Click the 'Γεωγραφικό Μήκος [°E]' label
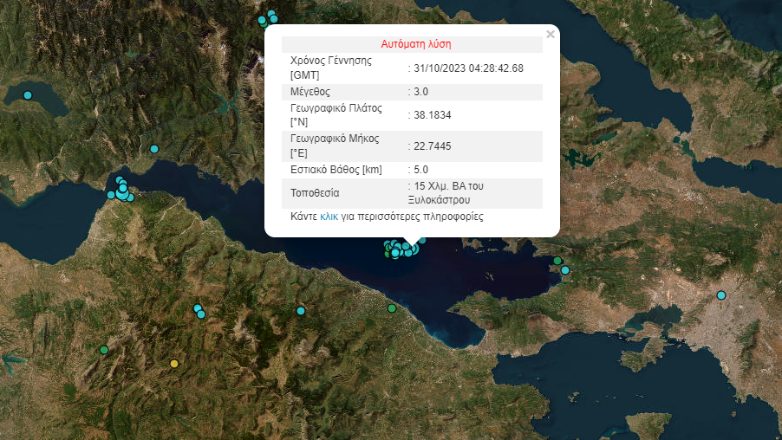This screenshot has height=440, width=782. pyautogui.click(x=335, y=146)
